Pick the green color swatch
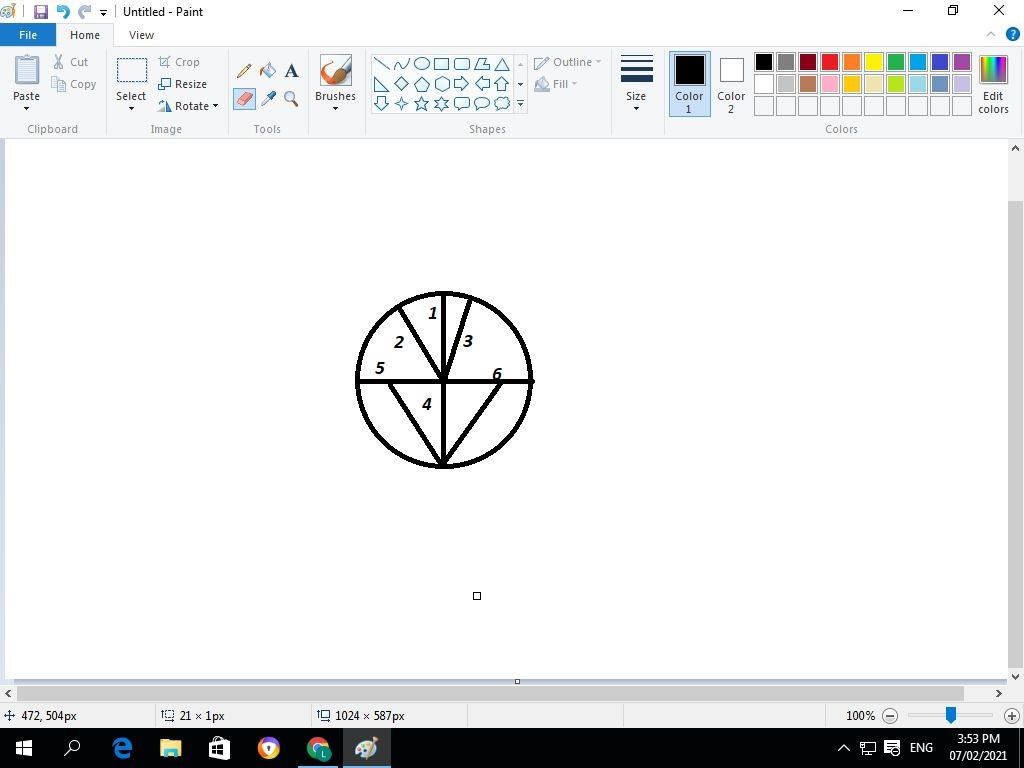Image resolution: width=1024 pixels, height=768 pixels. tap(896, 62)
